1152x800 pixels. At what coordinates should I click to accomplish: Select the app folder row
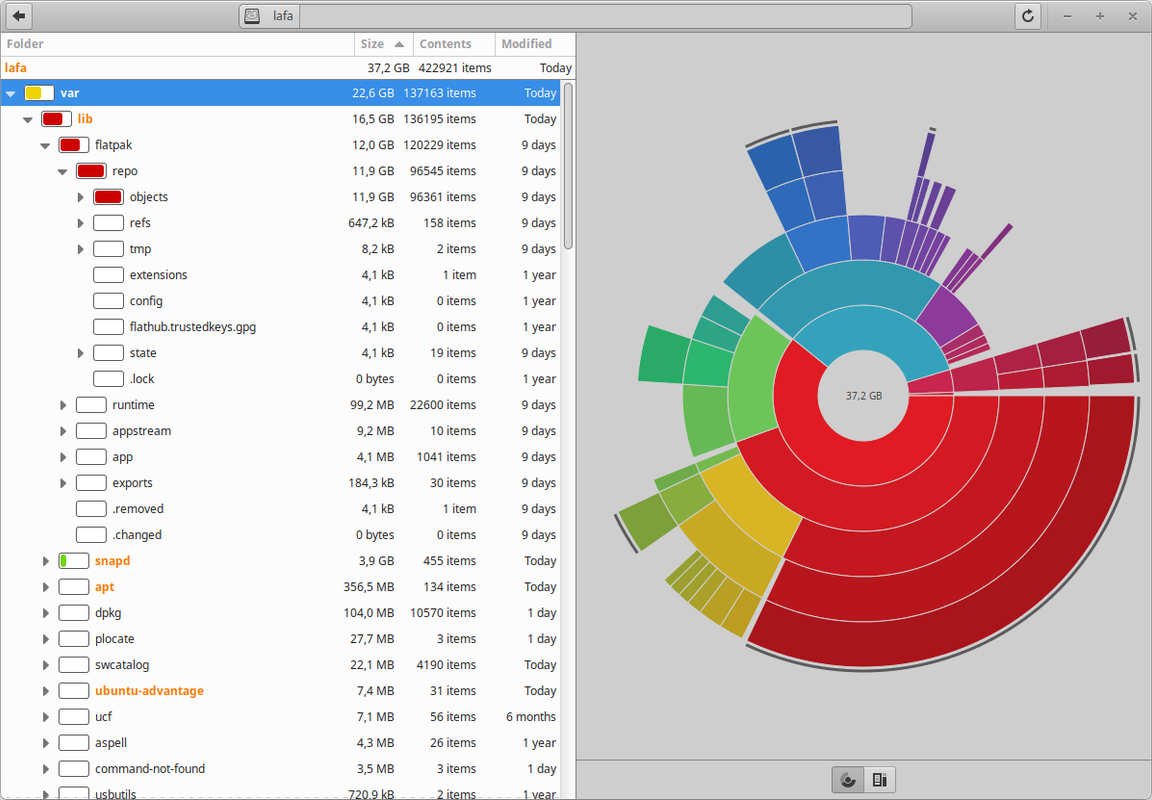point(281,457)
